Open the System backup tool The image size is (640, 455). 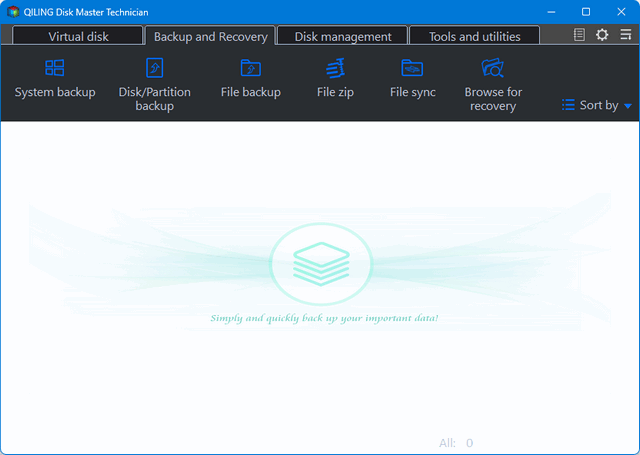pyautogui.click(x=55, y=79)
